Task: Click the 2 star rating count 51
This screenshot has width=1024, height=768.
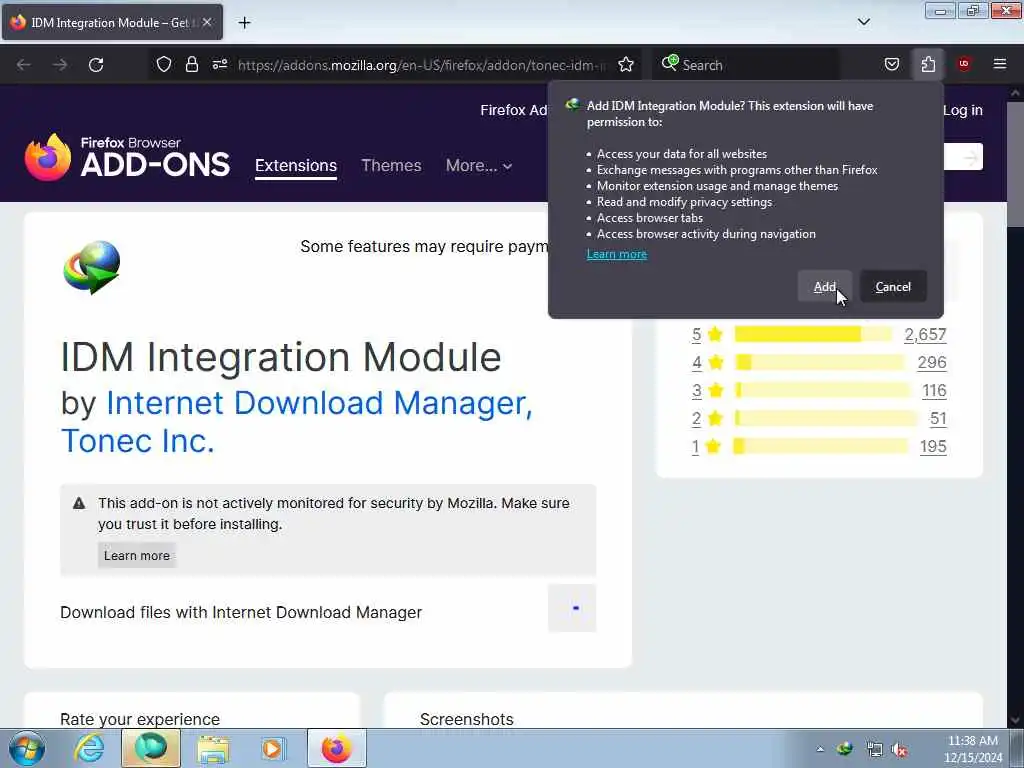Action: tap(938, 419)
